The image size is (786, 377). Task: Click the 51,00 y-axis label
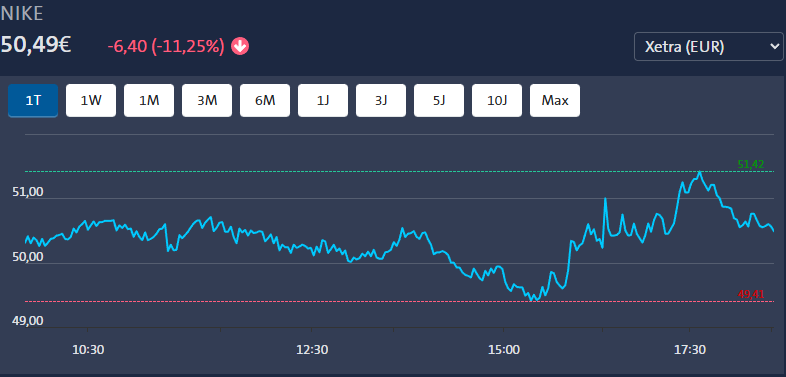28,192
